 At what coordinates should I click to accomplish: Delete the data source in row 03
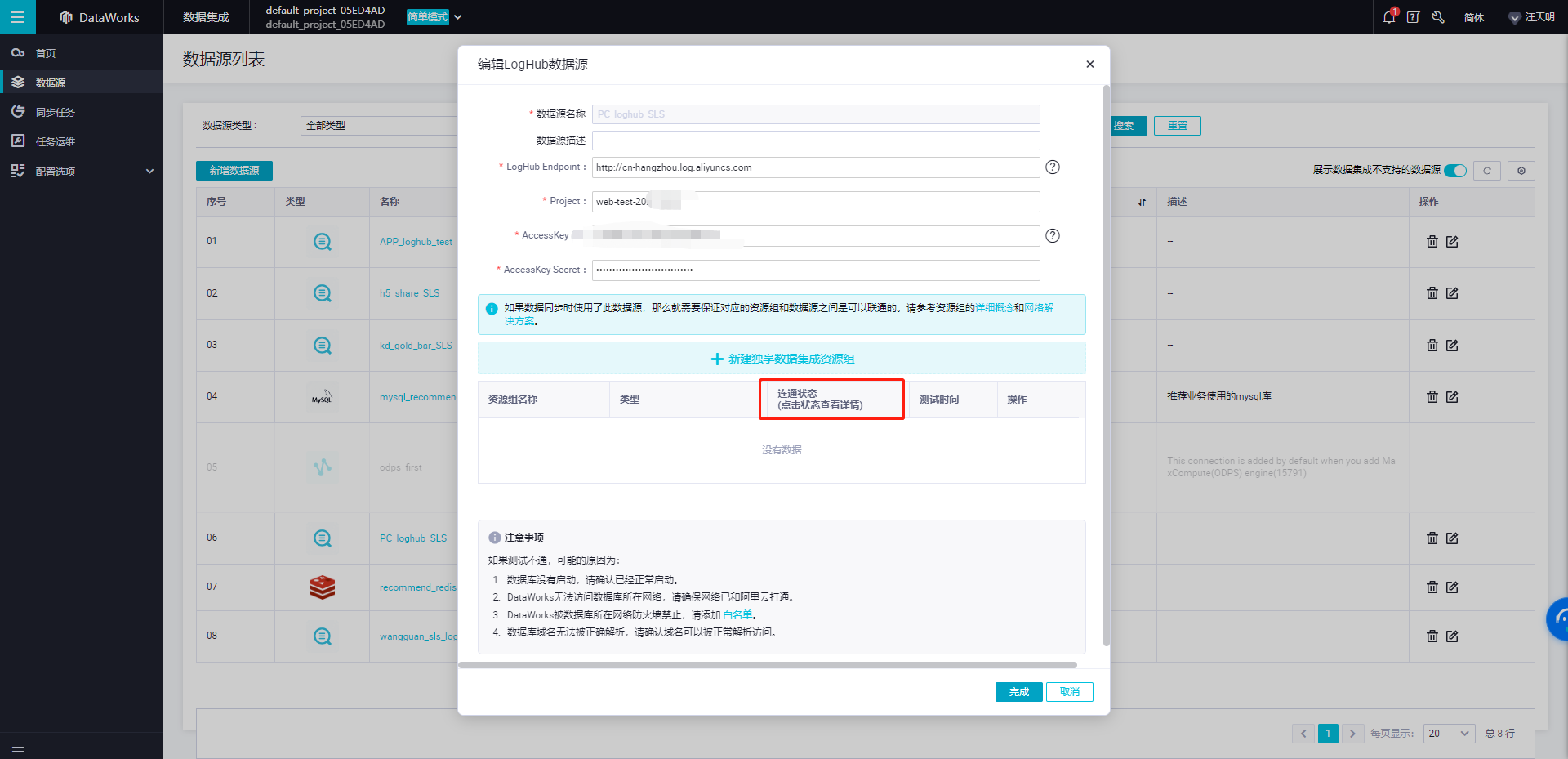point(1432,346)
